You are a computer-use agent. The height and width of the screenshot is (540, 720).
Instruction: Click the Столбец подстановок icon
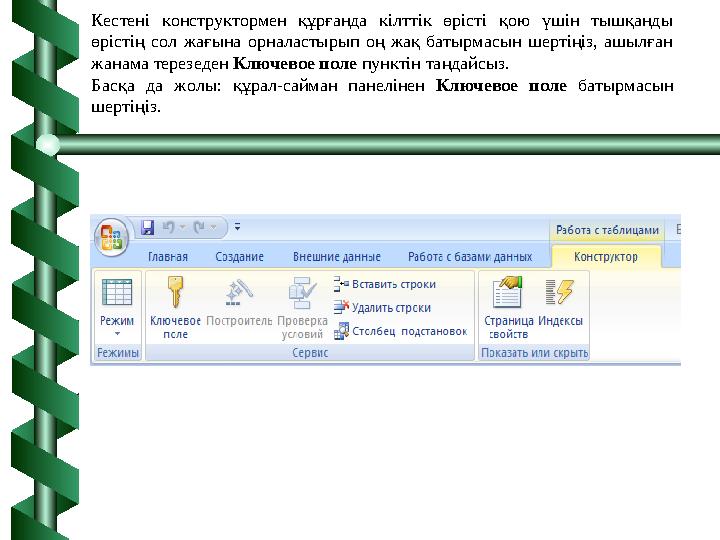tap(341, 331)
